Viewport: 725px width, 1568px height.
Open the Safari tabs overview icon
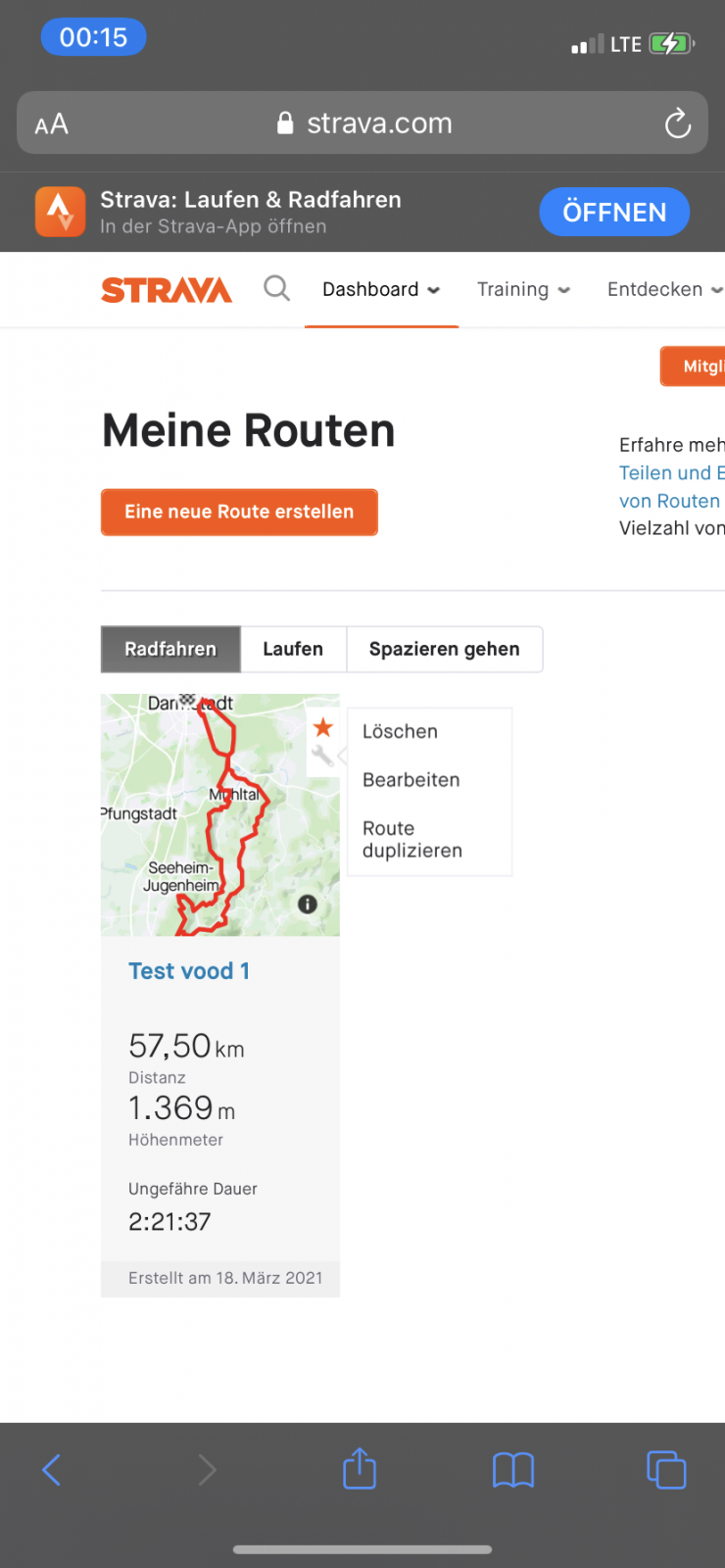coord(666,1470)
